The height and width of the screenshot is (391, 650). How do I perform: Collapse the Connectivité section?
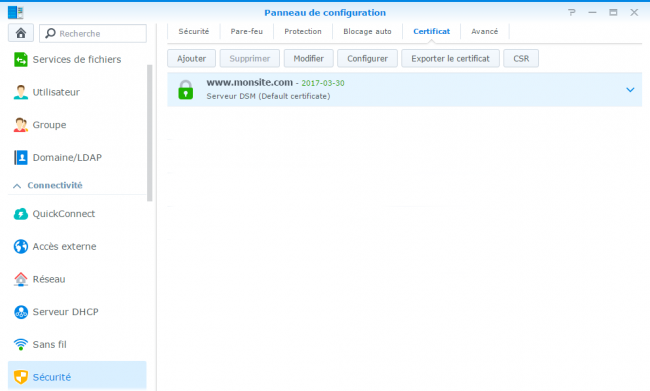pyautogui.click(x=17, y=186)
